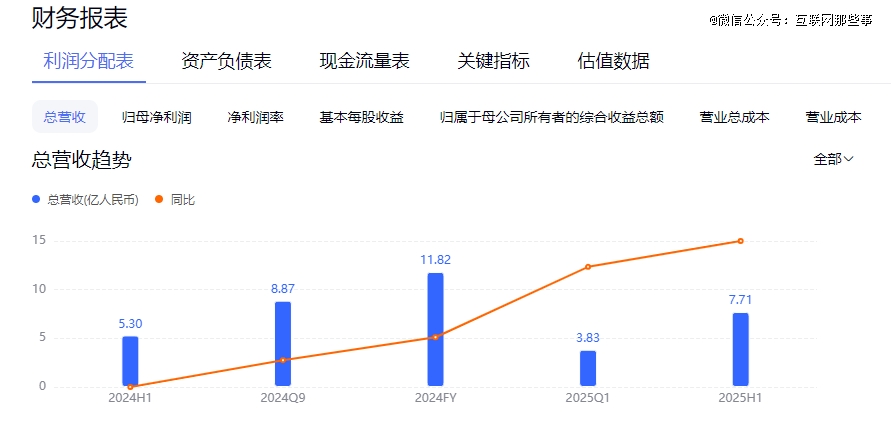Image resolution: width=891 pixels, height=422 pixels.
Task: Pick the 基本每股收益 metric filter
Action: tap(361, 117)
